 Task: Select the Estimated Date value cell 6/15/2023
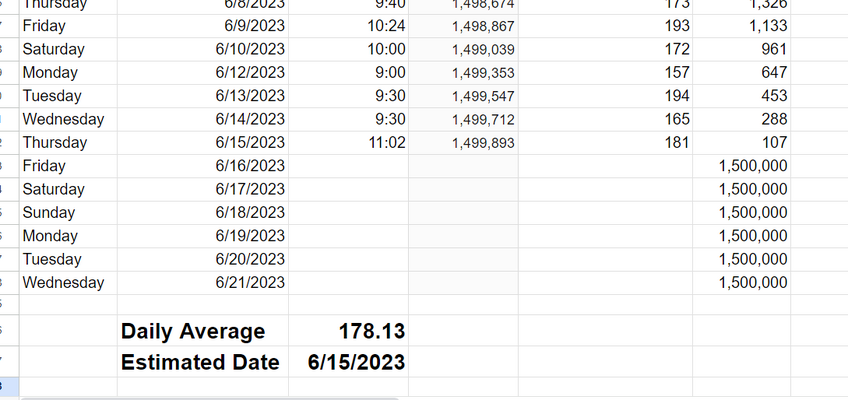[349, 362]
